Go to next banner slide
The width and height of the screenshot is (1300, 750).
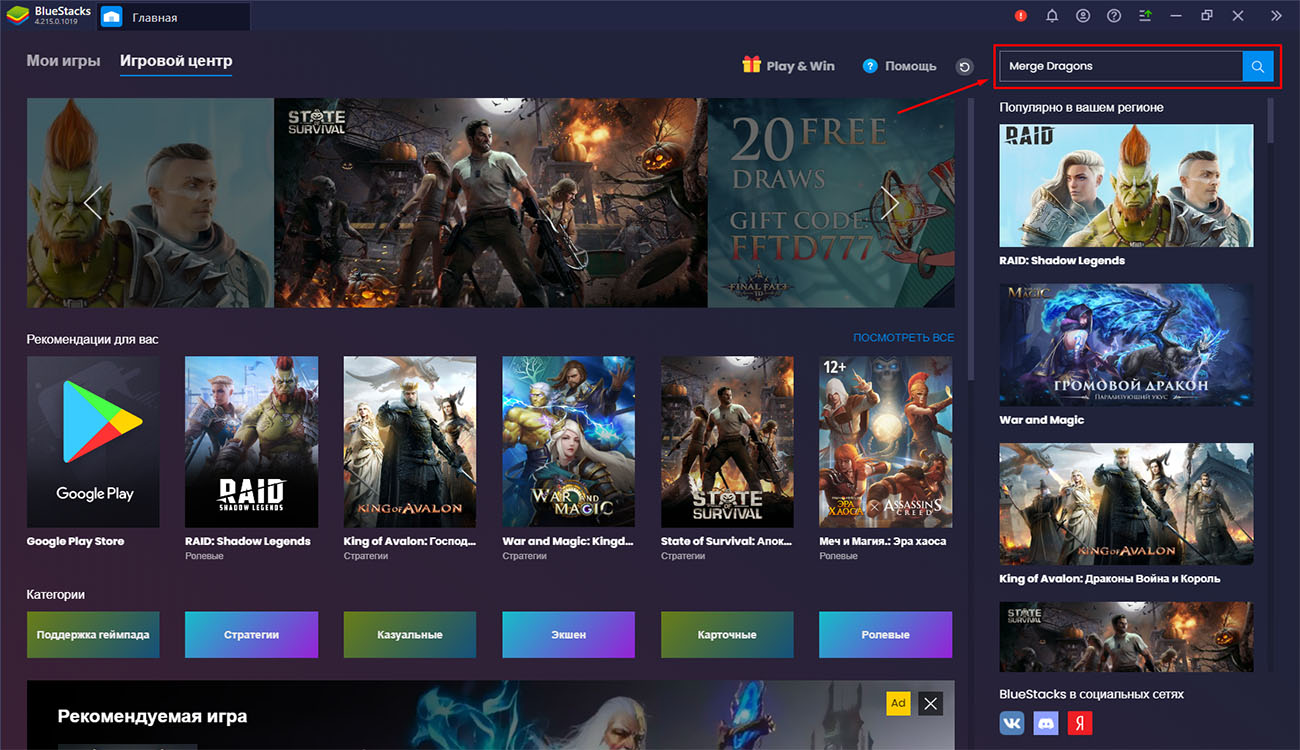coord(890,203)
